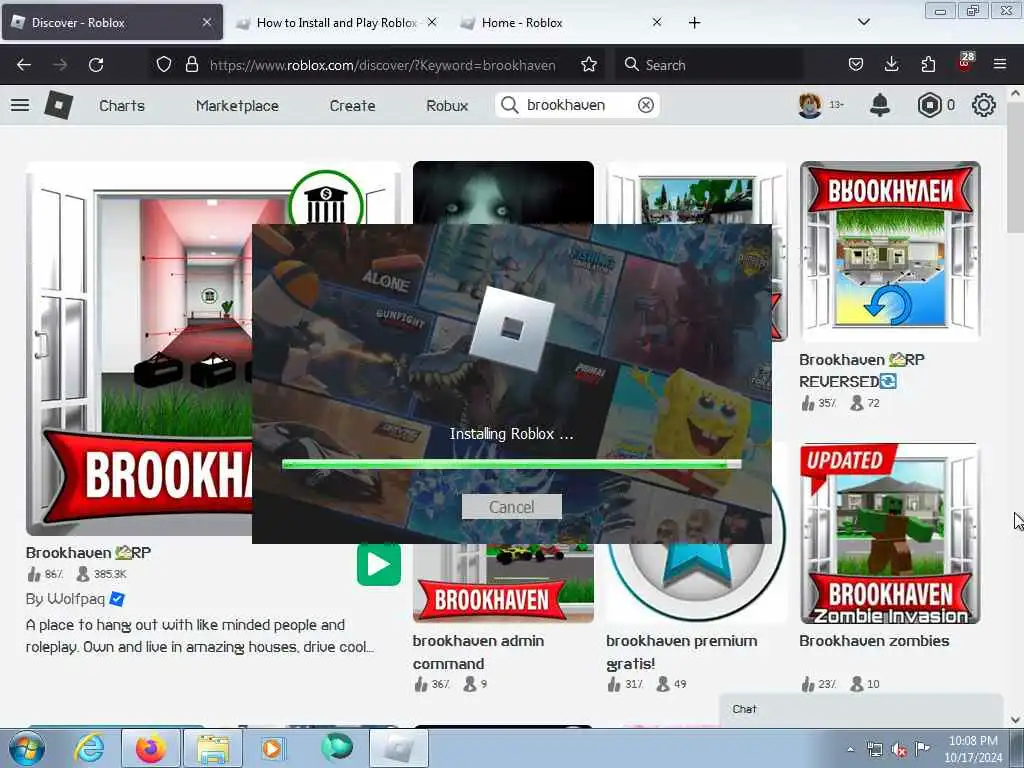Open the Roblox settings gear

click(984, 105)
